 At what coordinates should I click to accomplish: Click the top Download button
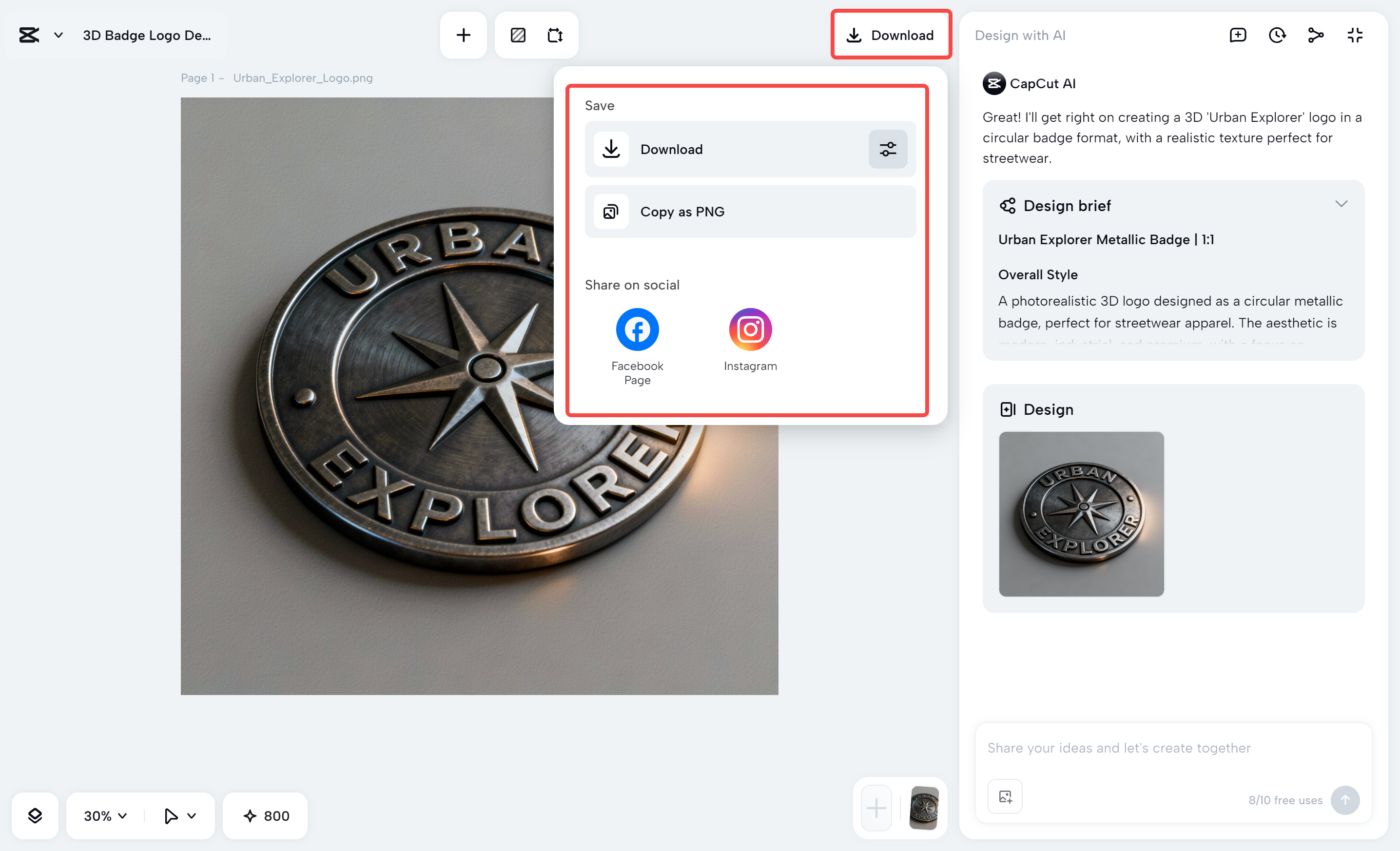point(891,35)
